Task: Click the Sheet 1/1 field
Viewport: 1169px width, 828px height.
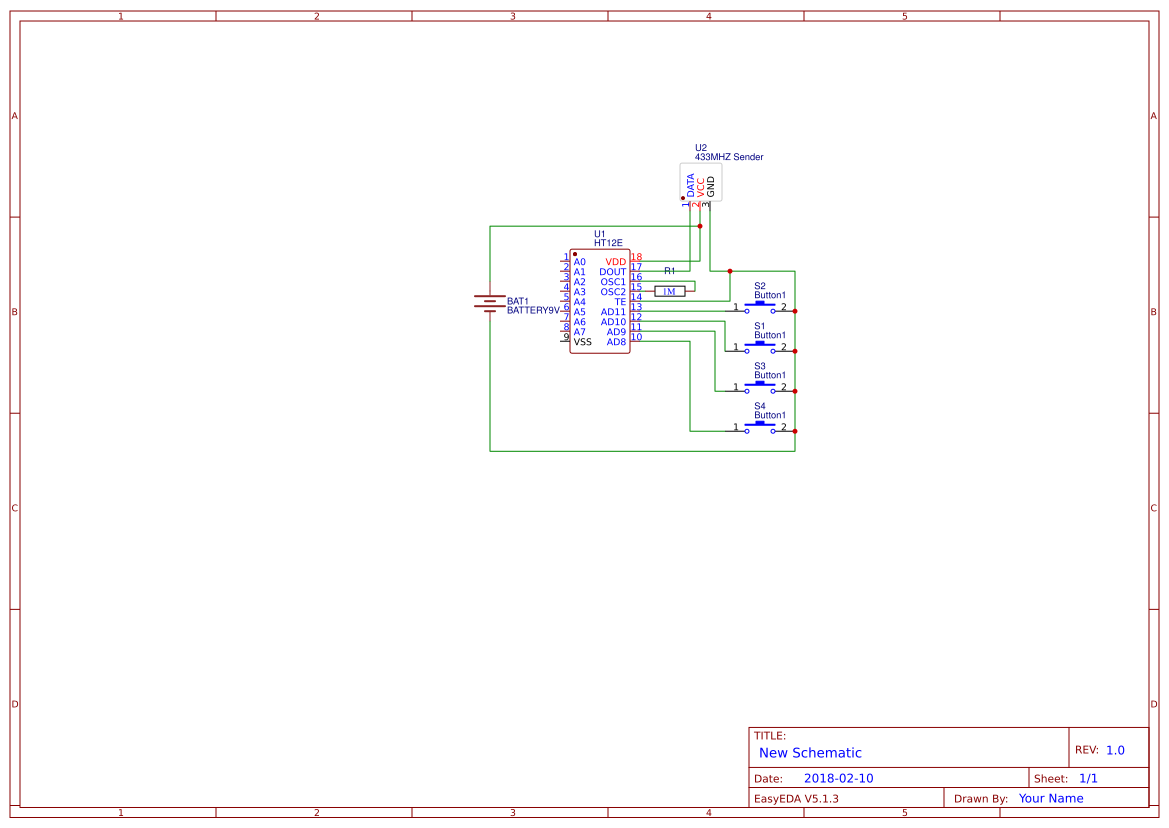Action: 1089,777
